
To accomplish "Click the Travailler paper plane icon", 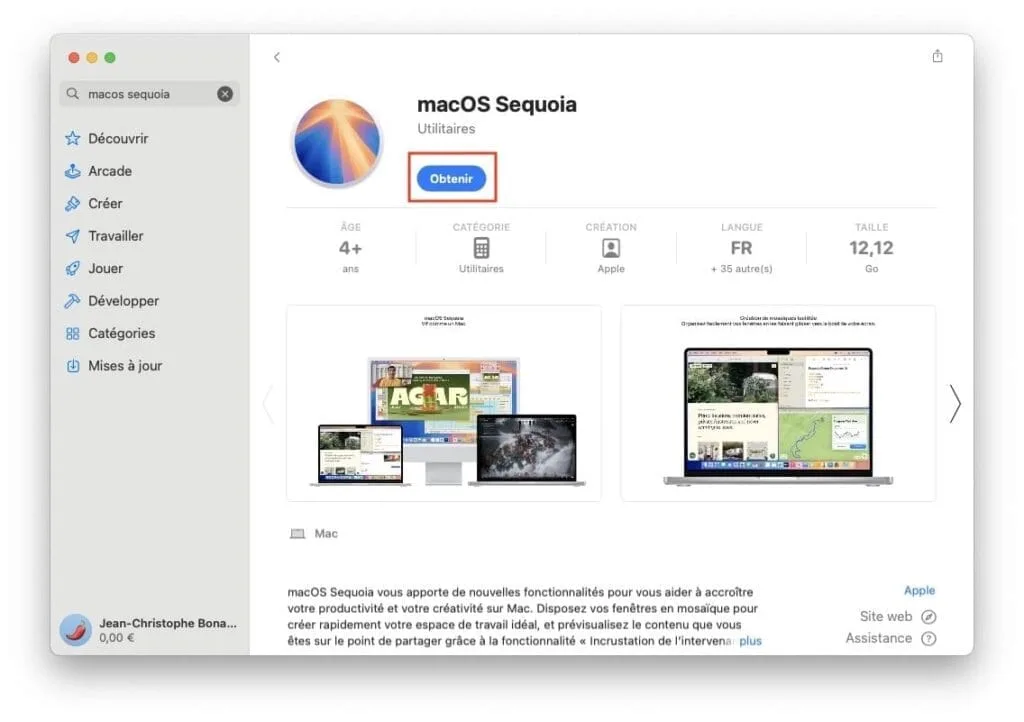I will tap(72, 236).
